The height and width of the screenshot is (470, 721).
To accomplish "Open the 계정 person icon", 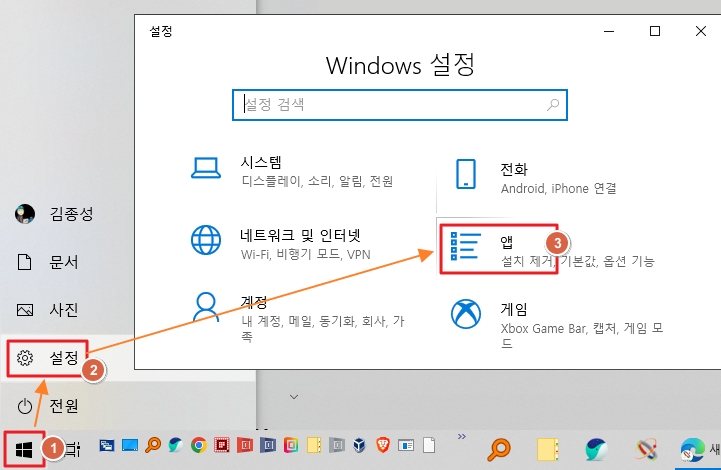I will 206,307.
